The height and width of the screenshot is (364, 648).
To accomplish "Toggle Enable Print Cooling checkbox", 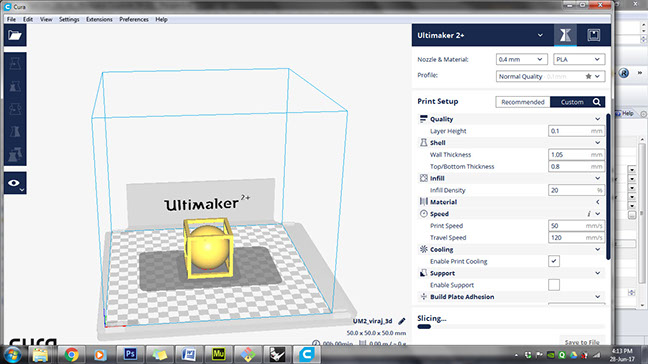I will coord(554,261).
